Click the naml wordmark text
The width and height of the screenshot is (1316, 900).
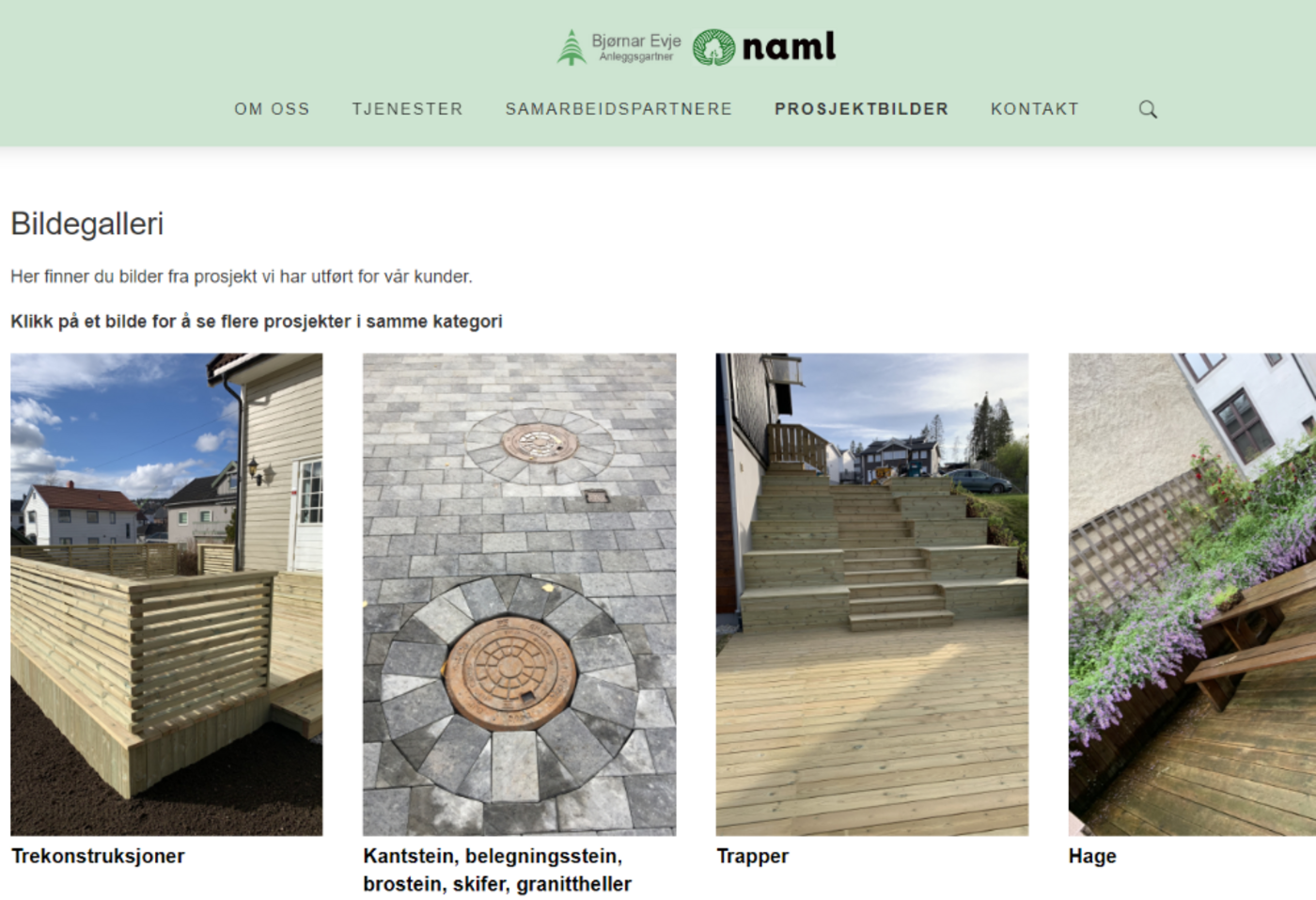pyautogui.click(x=789, y=46)
